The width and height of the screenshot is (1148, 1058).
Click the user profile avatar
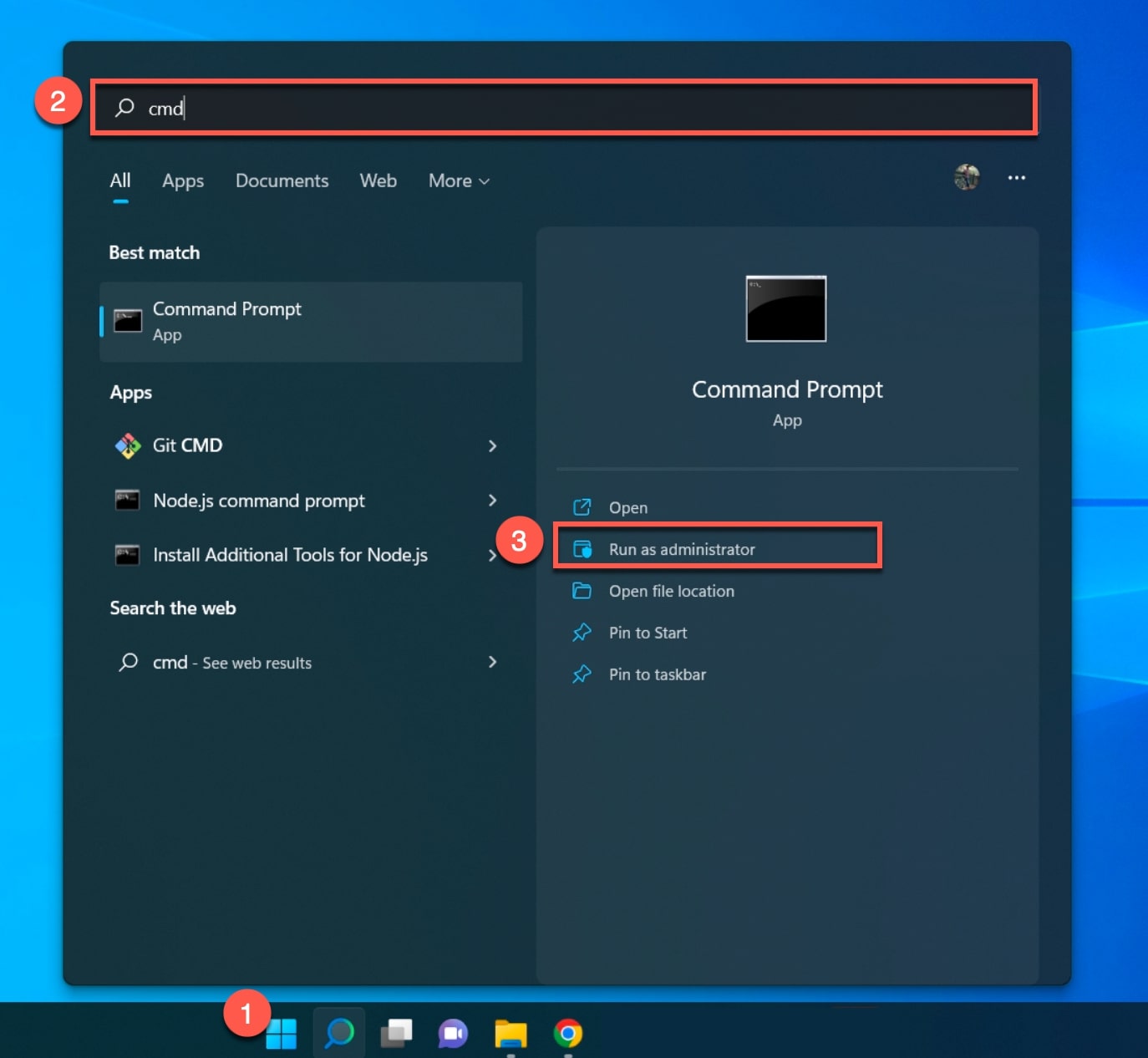pos(967,177)
